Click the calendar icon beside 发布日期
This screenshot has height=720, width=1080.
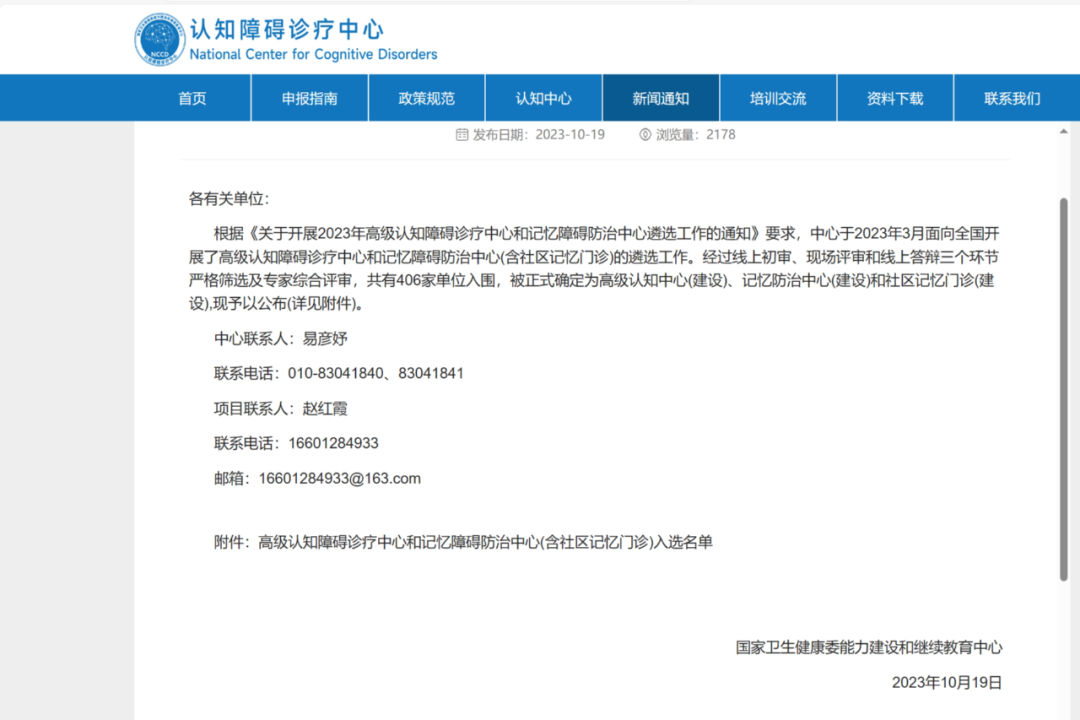pos(462,134)
